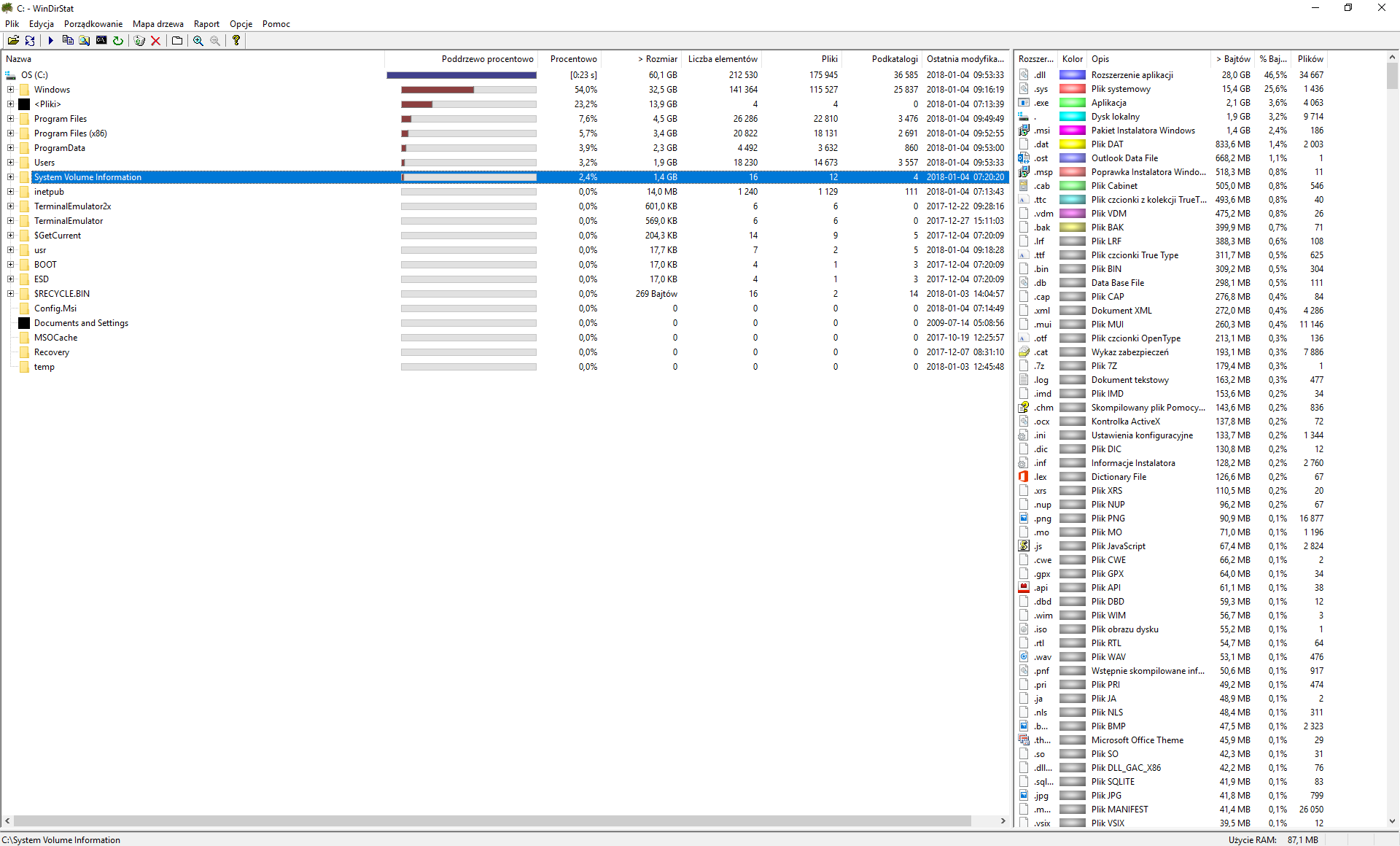Click the red X permanent delete icon
The image size is (1400, 846).
tap(155, 41)
